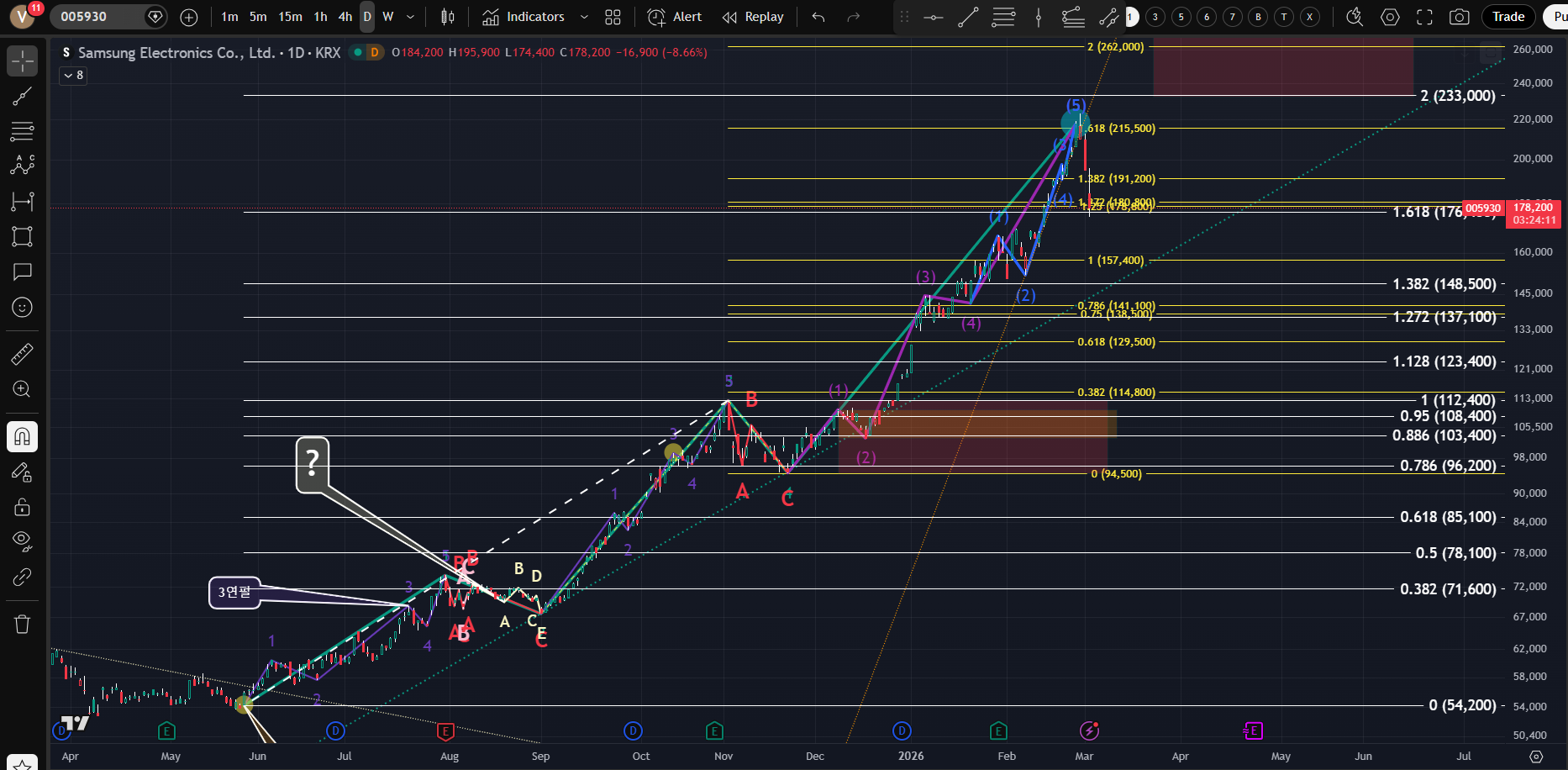Open the indicator favorites dropdown arrow

584,17
